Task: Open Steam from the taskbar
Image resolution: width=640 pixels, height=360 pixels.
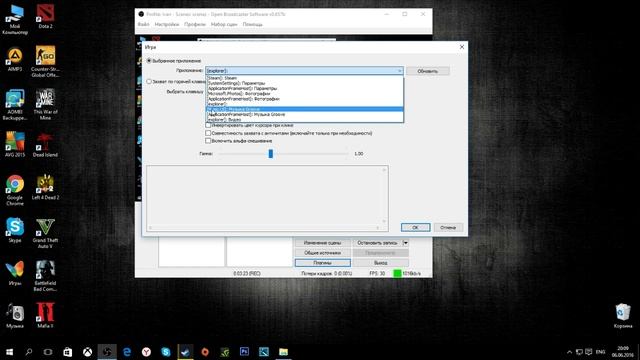Action: [185, 352]
